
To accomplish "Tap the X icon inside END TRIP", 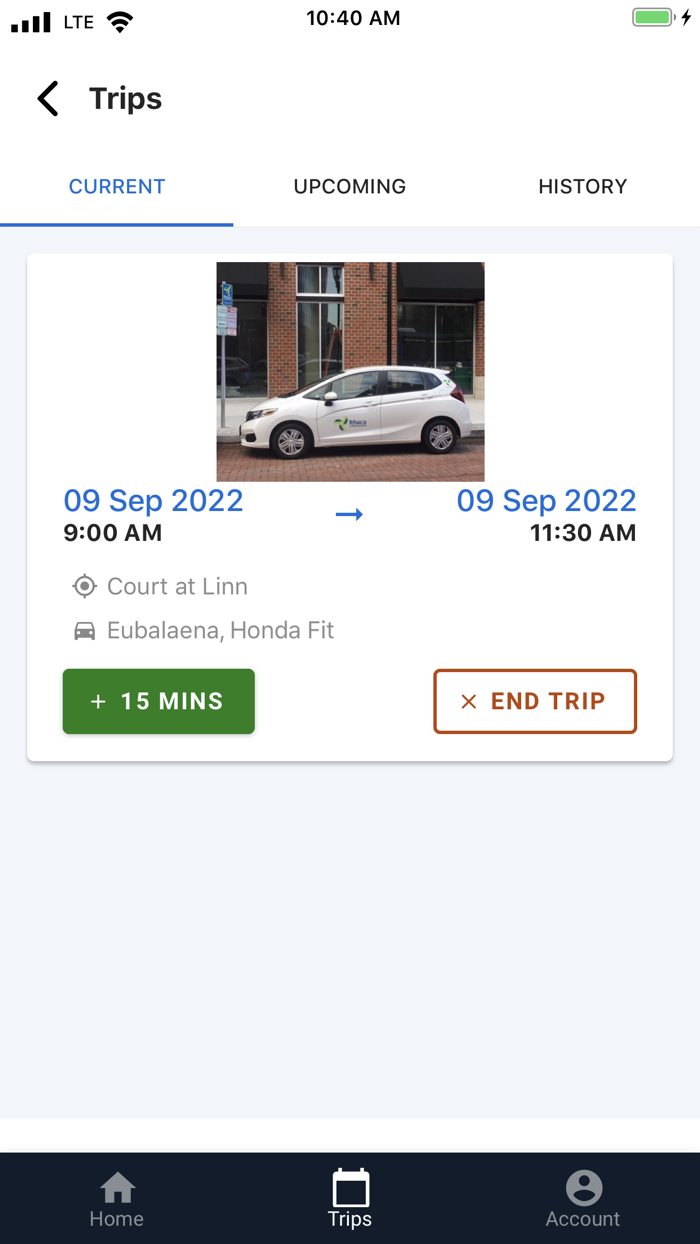I will click(468, 701).
